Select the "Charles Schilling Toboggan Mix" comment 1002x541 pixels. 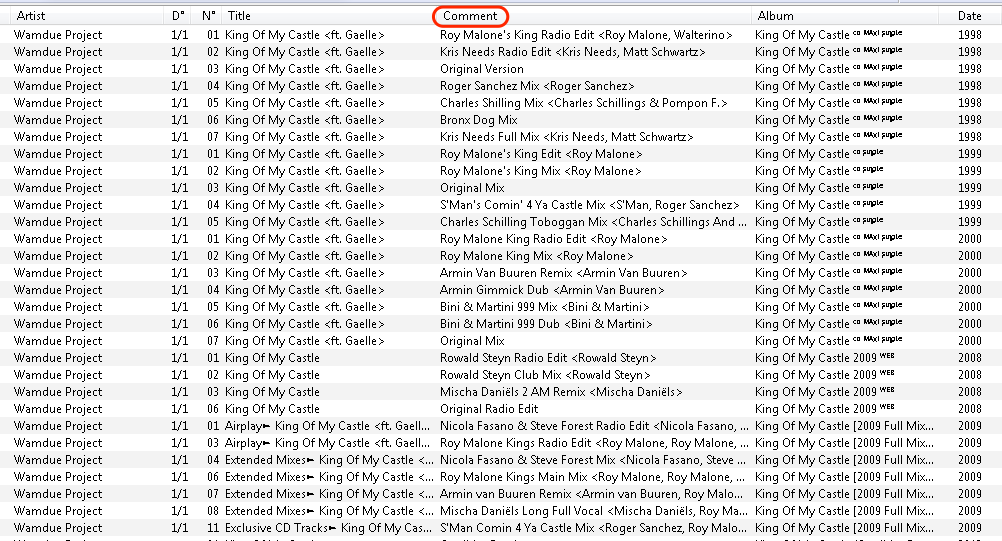(593, 222)
